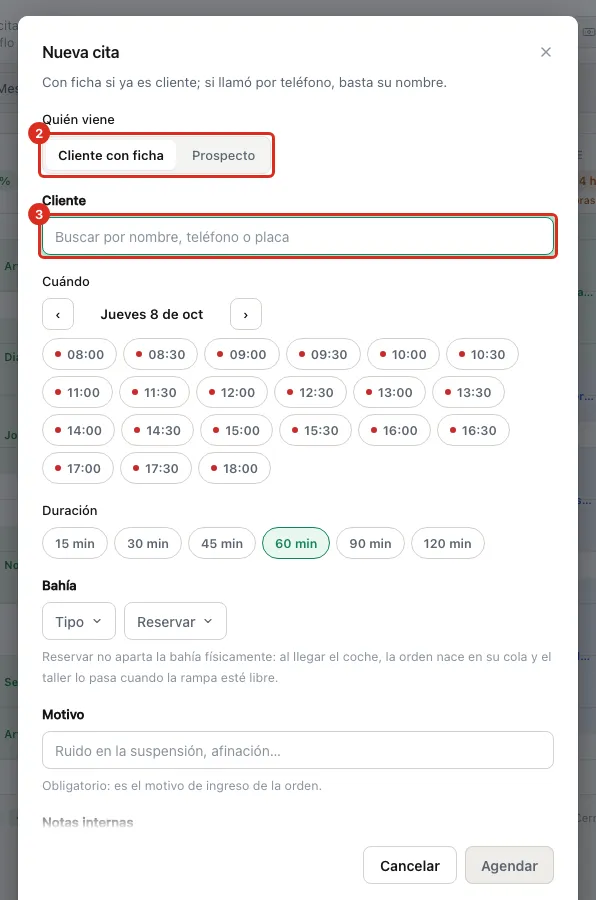
Task: Select the 11:00 time slot
Action: 78,392
